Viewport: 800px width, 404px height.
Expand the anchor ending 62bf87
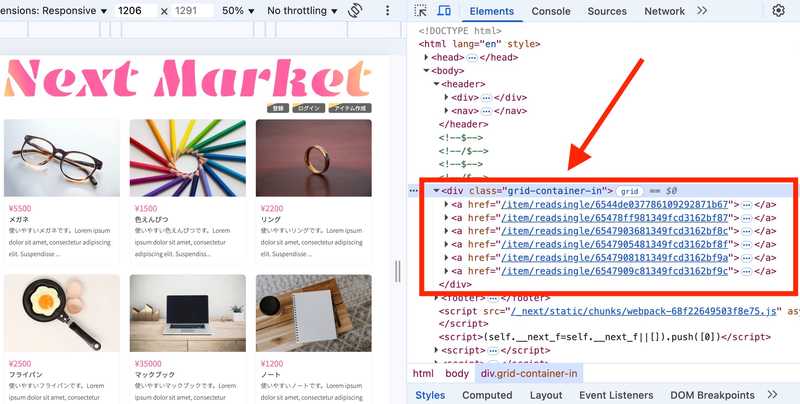[446, 217]
